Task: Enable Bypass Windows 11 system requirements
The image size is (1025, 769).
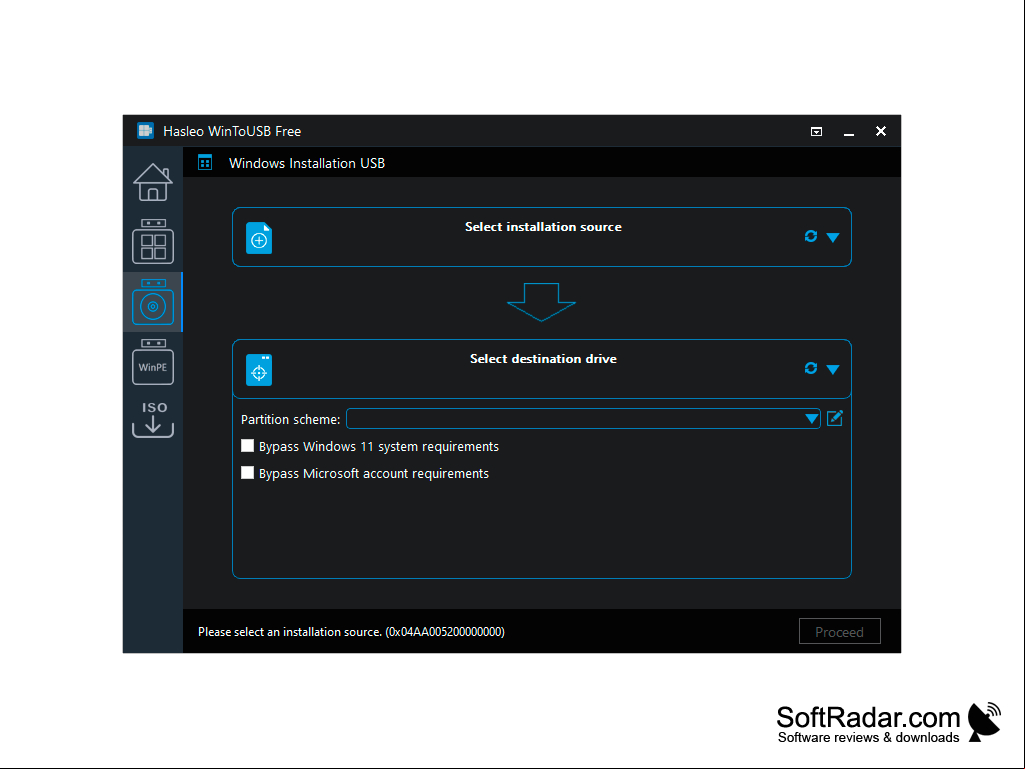Action: tap(247, 446)
